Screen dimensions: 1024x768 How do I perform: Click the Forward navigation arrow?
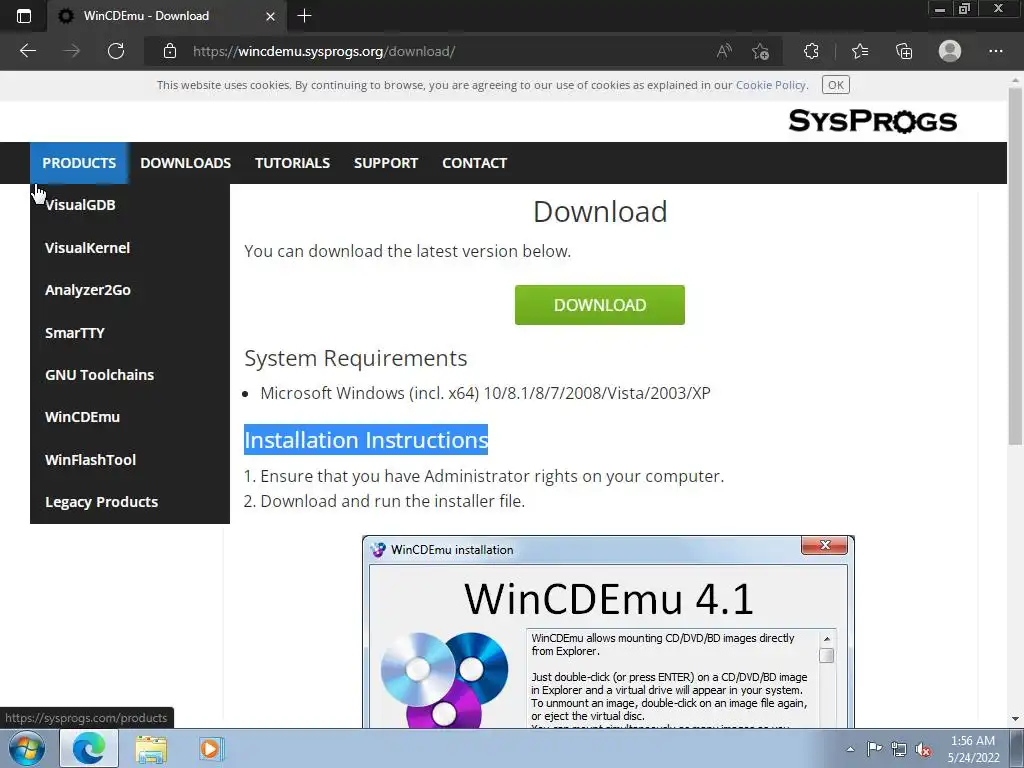(x=72, y=51)
